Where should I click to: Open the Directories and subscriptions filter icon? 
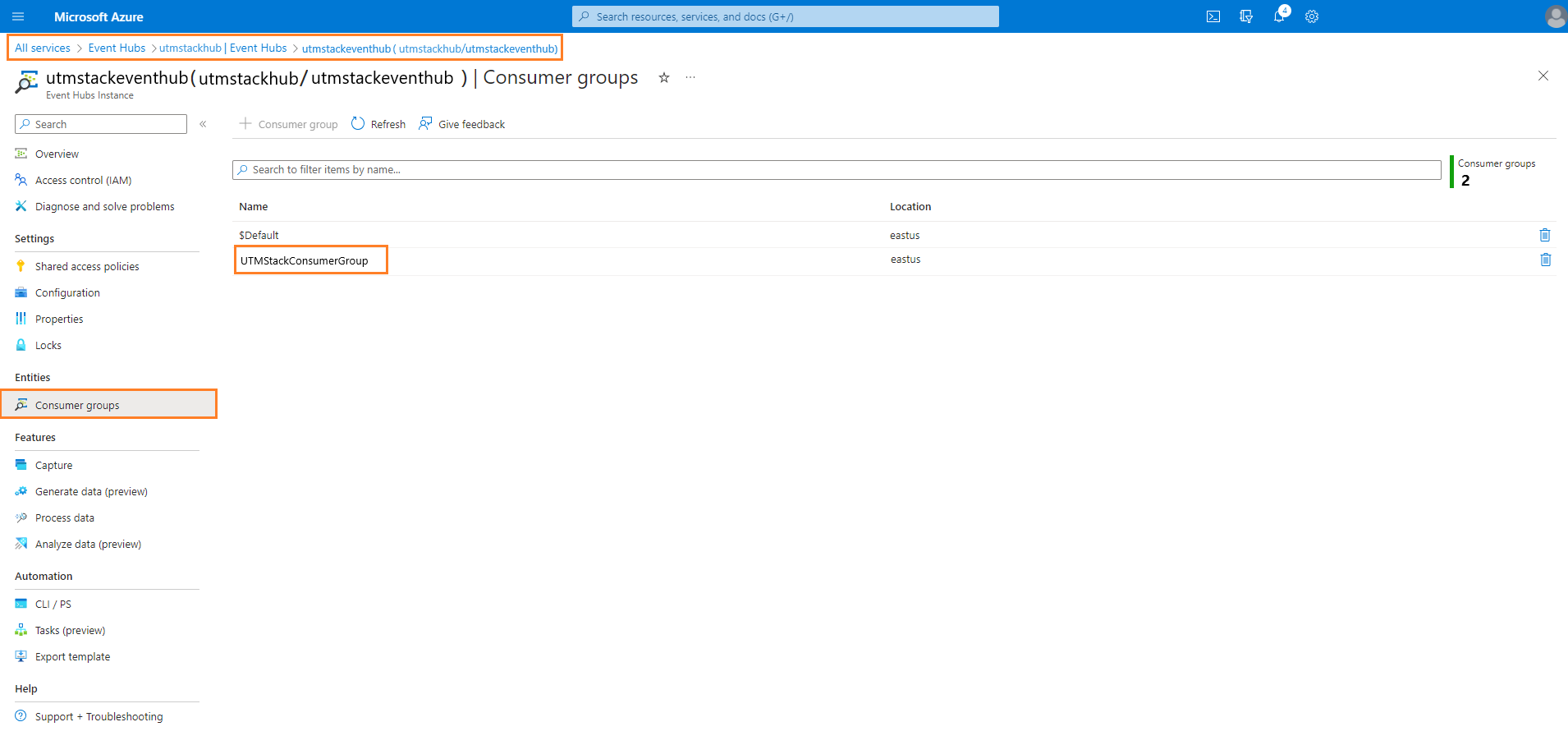1246,16
